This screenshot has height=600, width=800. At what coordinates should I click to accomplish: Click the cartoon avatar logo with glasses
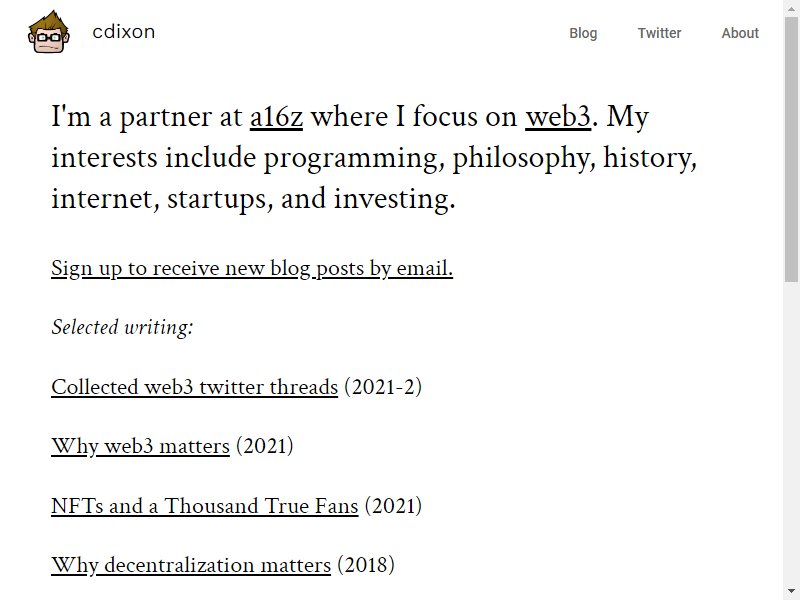pos(49,32)
